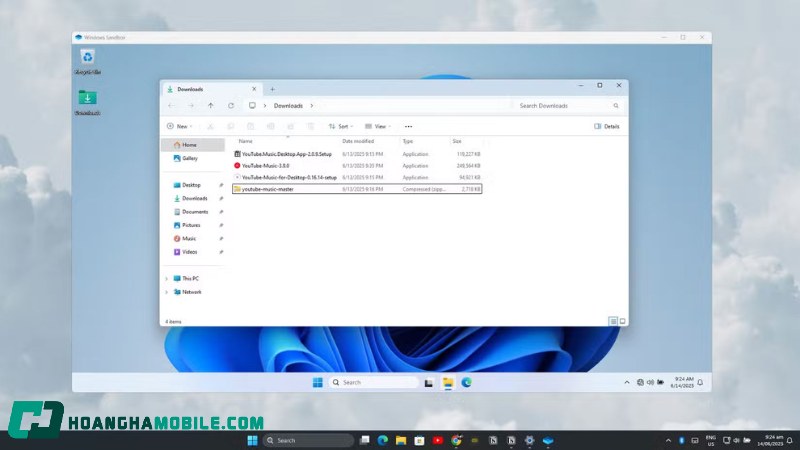This screenshot has height=450, width=800.
Task: Click the Recycle Bin desktop icon in Sandbox
Action: (88, 58)
